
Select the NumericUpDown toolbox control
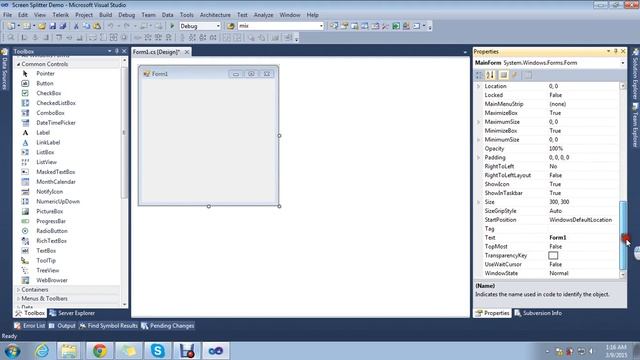(58, 202)
